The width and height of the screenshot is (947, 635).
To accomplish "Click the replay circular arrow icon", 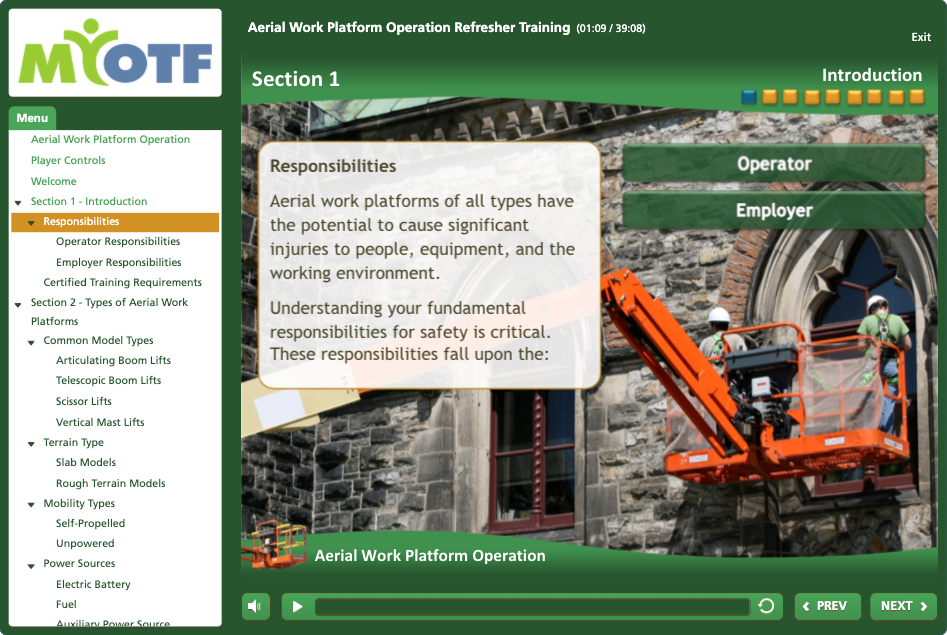I will coord(766,606).
